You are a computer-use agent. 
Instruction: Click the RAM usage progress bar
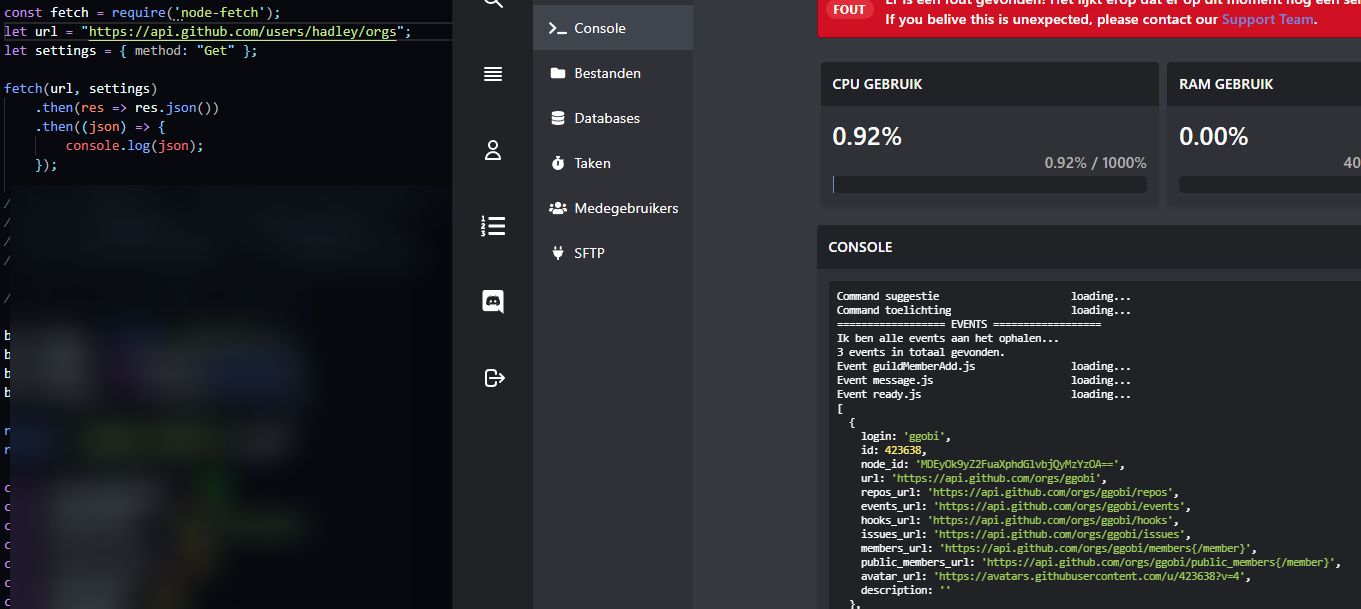tap(1269, 185)
